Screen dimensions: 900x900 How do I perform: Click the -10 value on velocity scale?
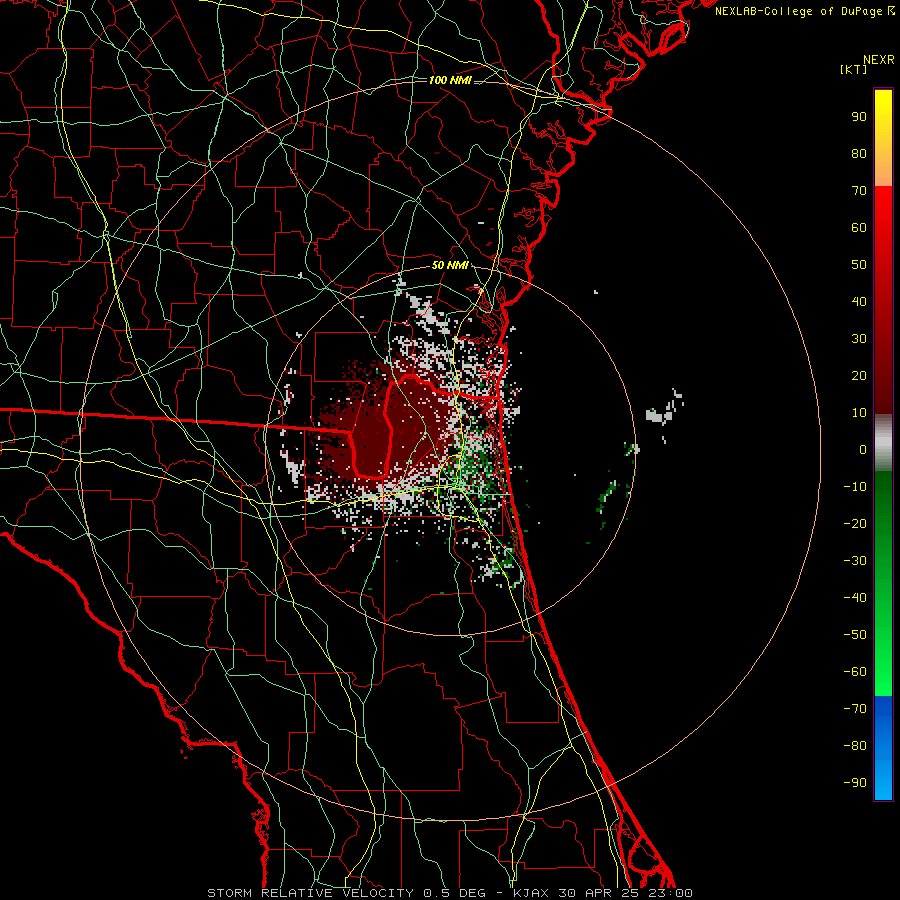click(855, 487)
